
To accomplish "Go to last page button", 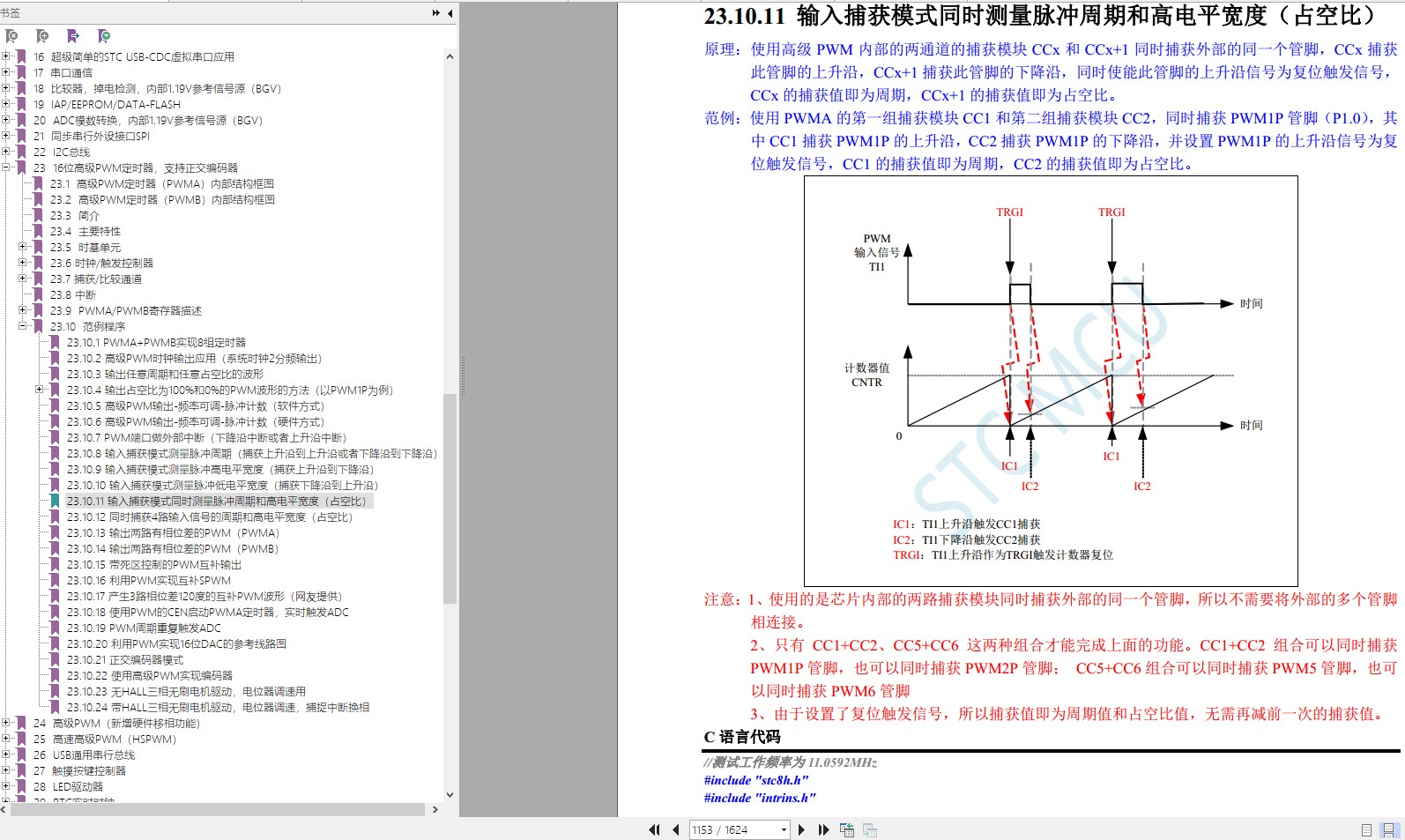I will (x=823, y=829).
